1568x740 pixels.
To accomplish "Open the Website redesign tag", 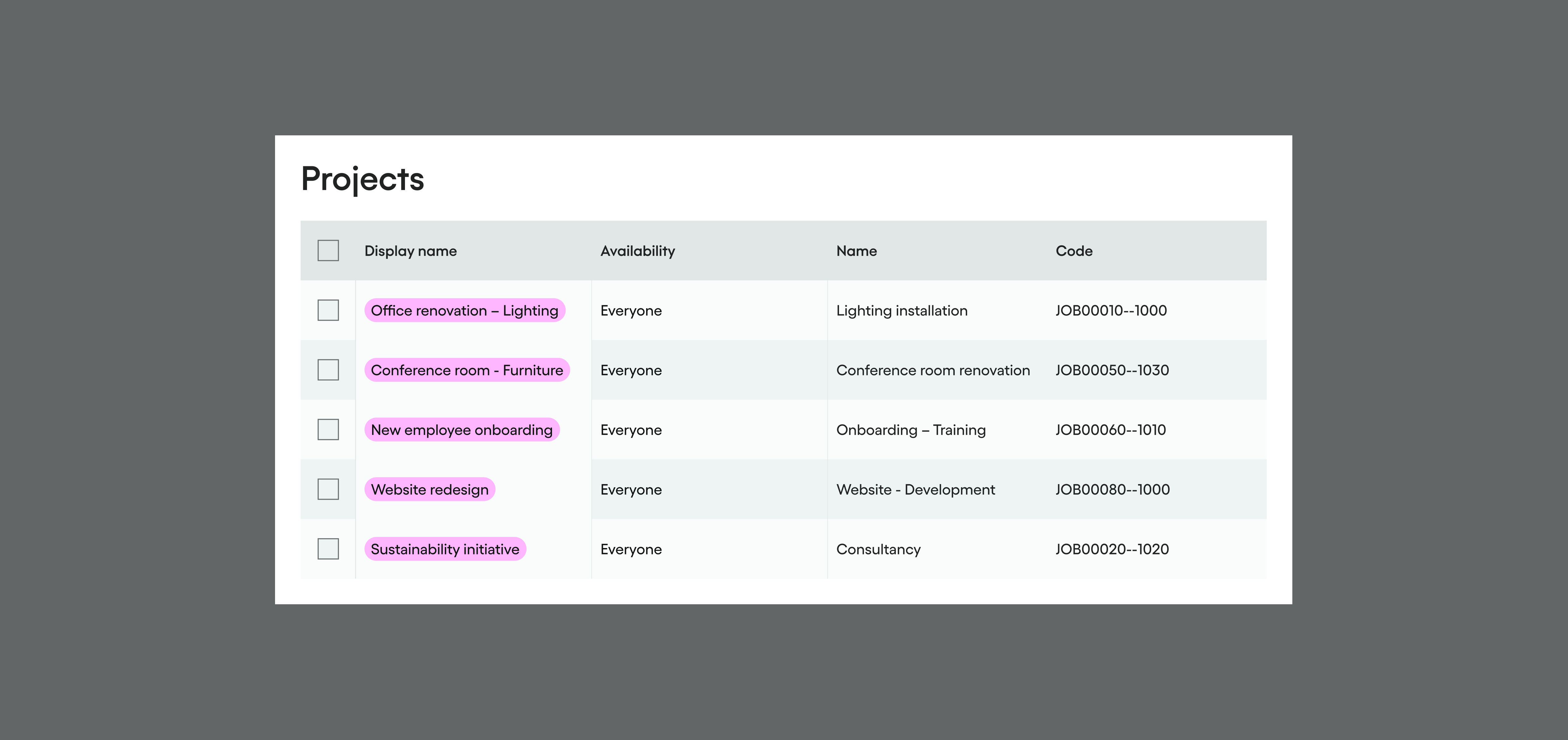I will click(430, 489).
